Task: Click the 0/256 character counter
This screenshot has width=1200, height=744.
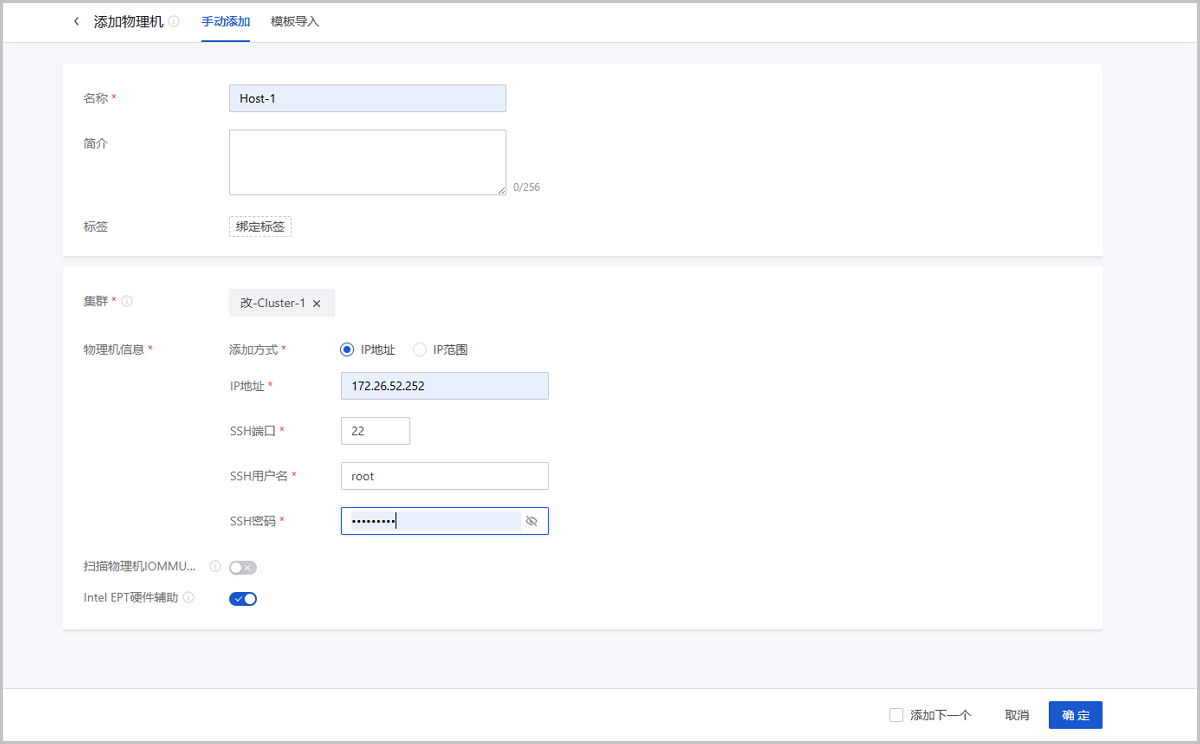Action: tap(526, 187)
